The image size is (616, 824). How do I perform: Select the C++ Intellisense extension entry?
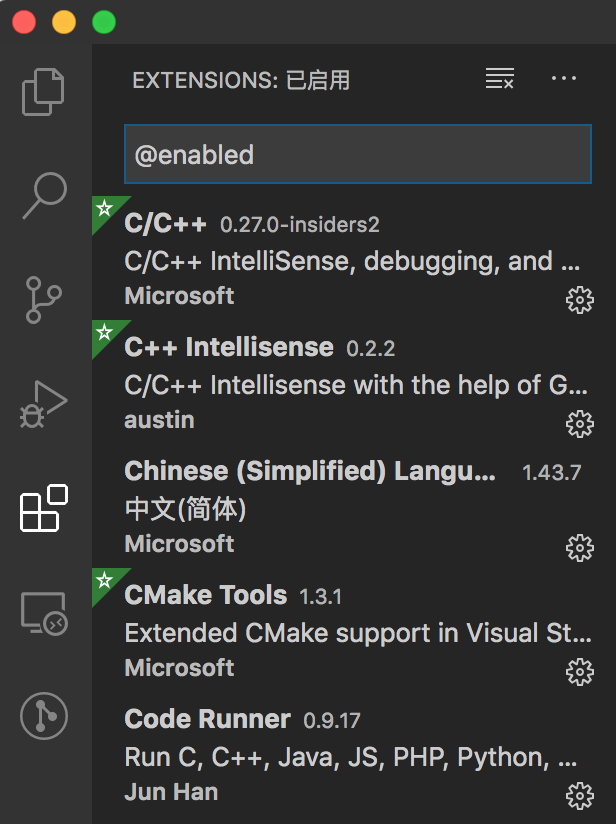[340, 384]
